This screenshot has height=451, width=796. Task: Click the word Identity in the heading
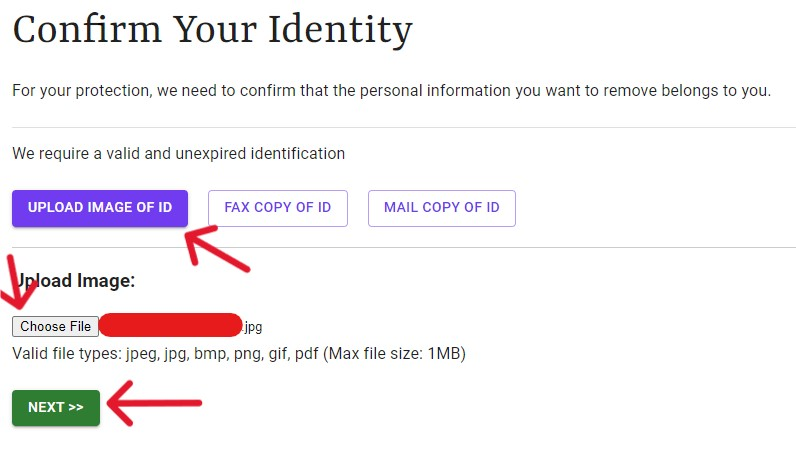337,30
